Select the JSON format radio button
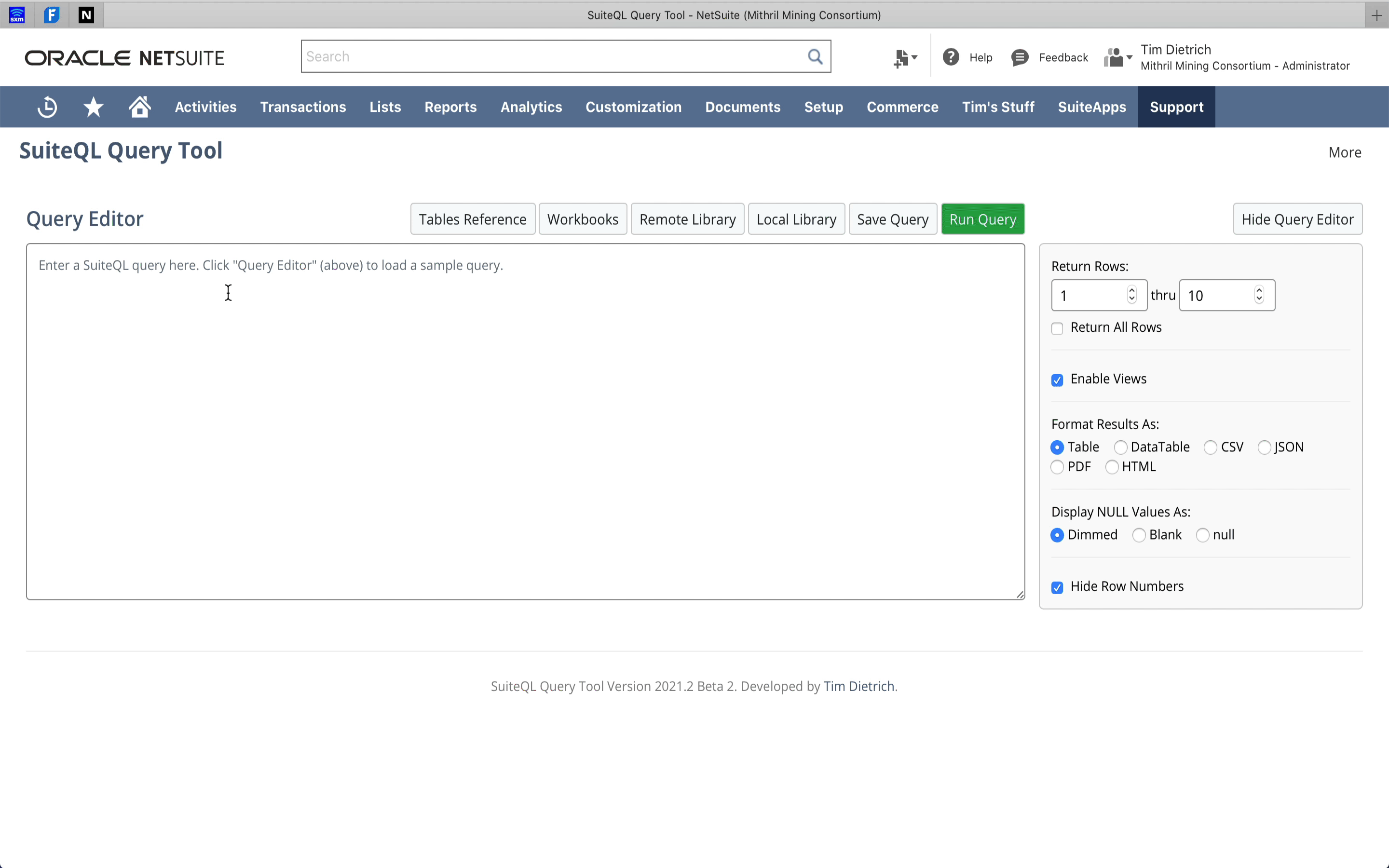1389x868 pixels. 1264,447
